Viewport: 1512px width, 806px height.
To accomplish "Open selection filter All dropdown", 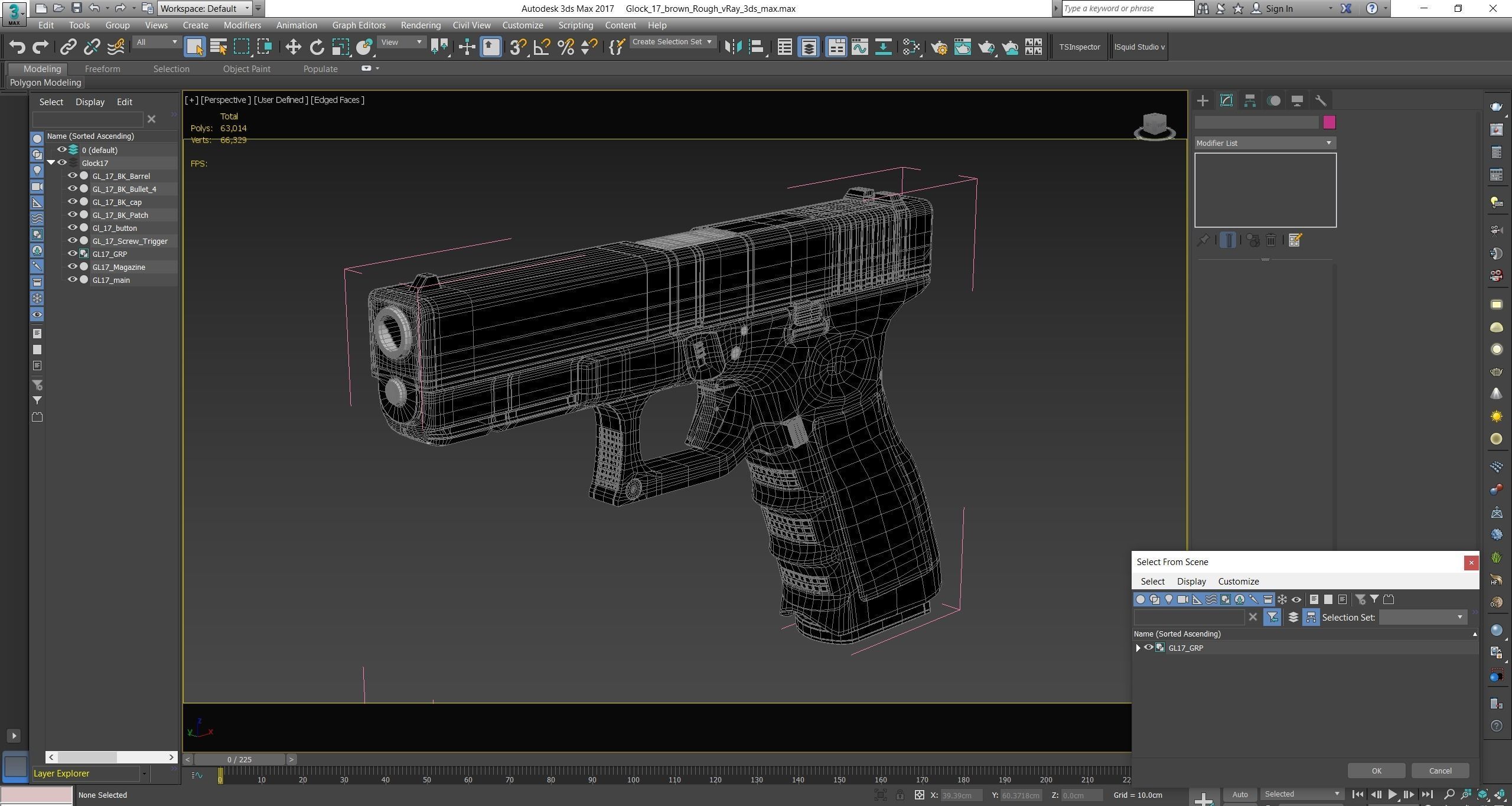I will pyautogui.click(x=156, y=42).
